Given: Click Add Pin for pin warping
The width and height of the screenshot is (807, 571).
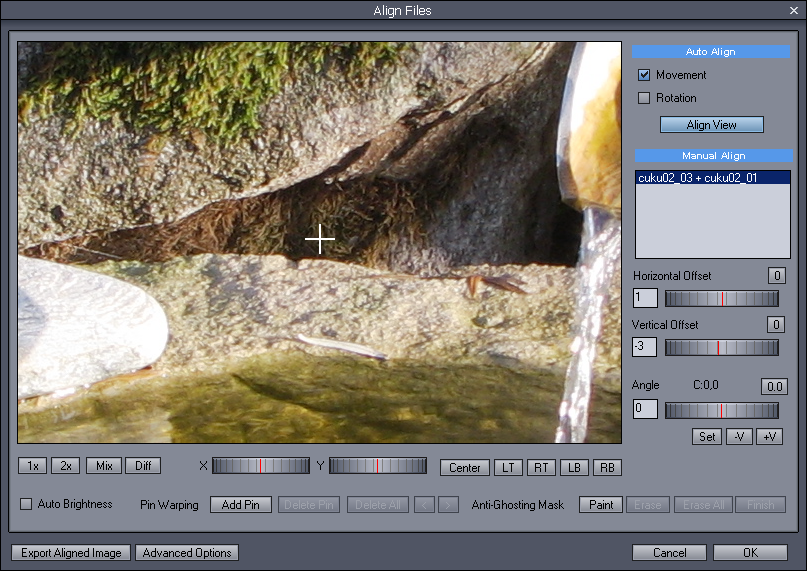Looking at the screenshot, I should tap(240, 505).
